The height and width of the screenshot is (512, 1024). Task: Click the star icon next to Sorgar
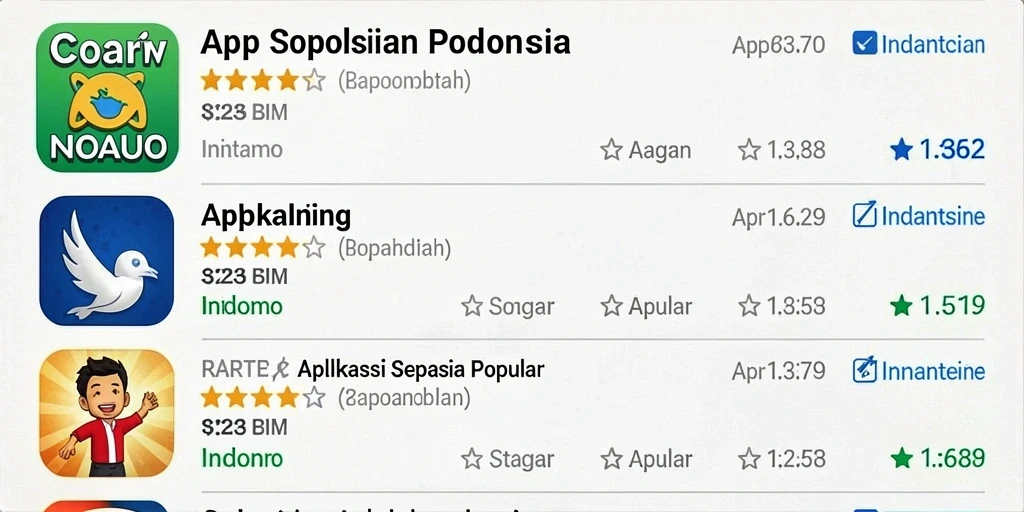click(x=472, y=306)
